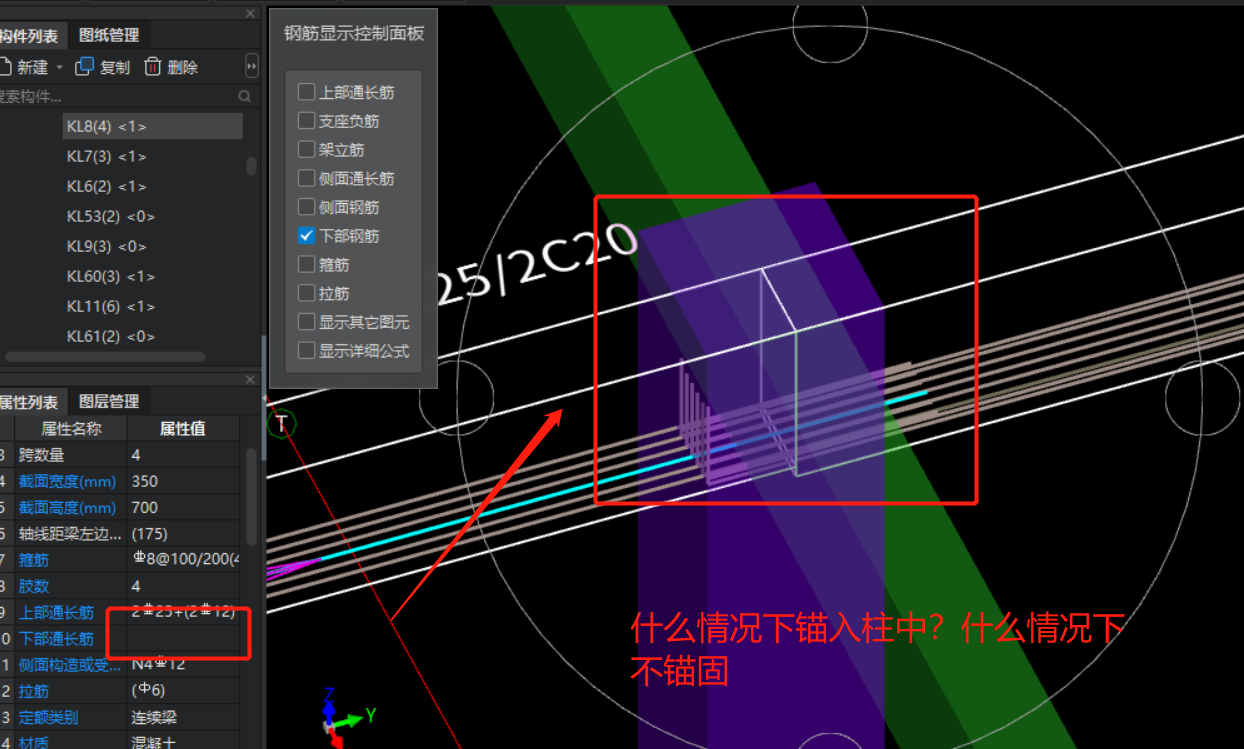
Task: Click the 拉筋 property name in table
Action: coord(34,691)
